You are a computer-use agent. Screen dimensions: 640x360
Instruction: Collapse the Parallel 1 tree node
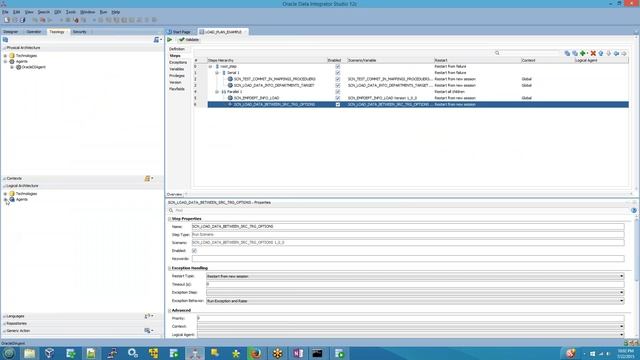pos(217,92)
